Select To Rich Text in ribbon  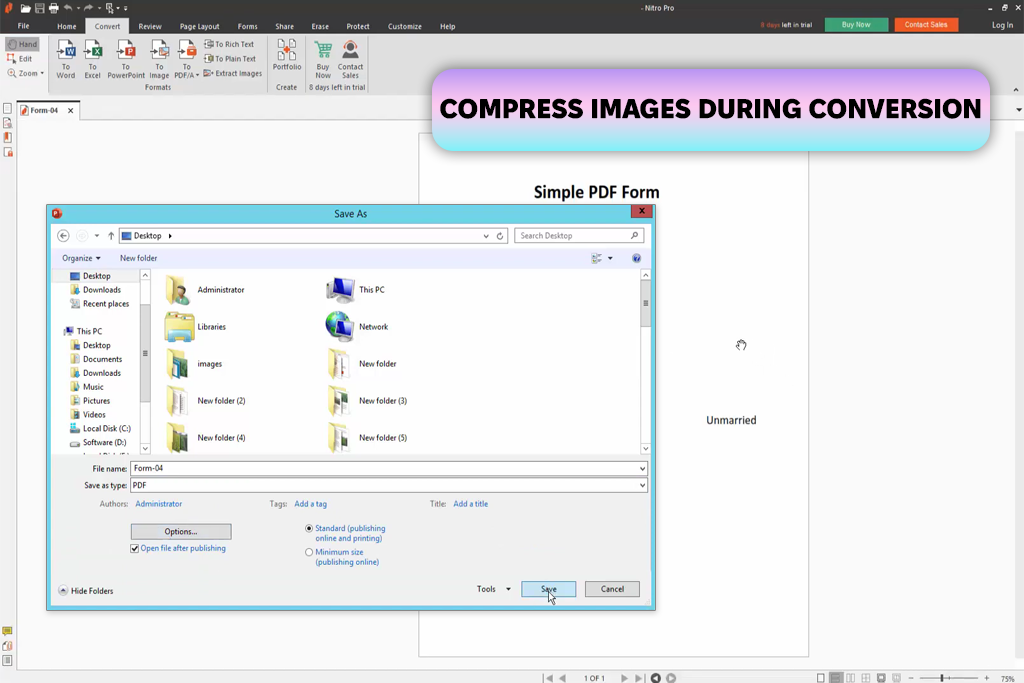tap(229, 44)
